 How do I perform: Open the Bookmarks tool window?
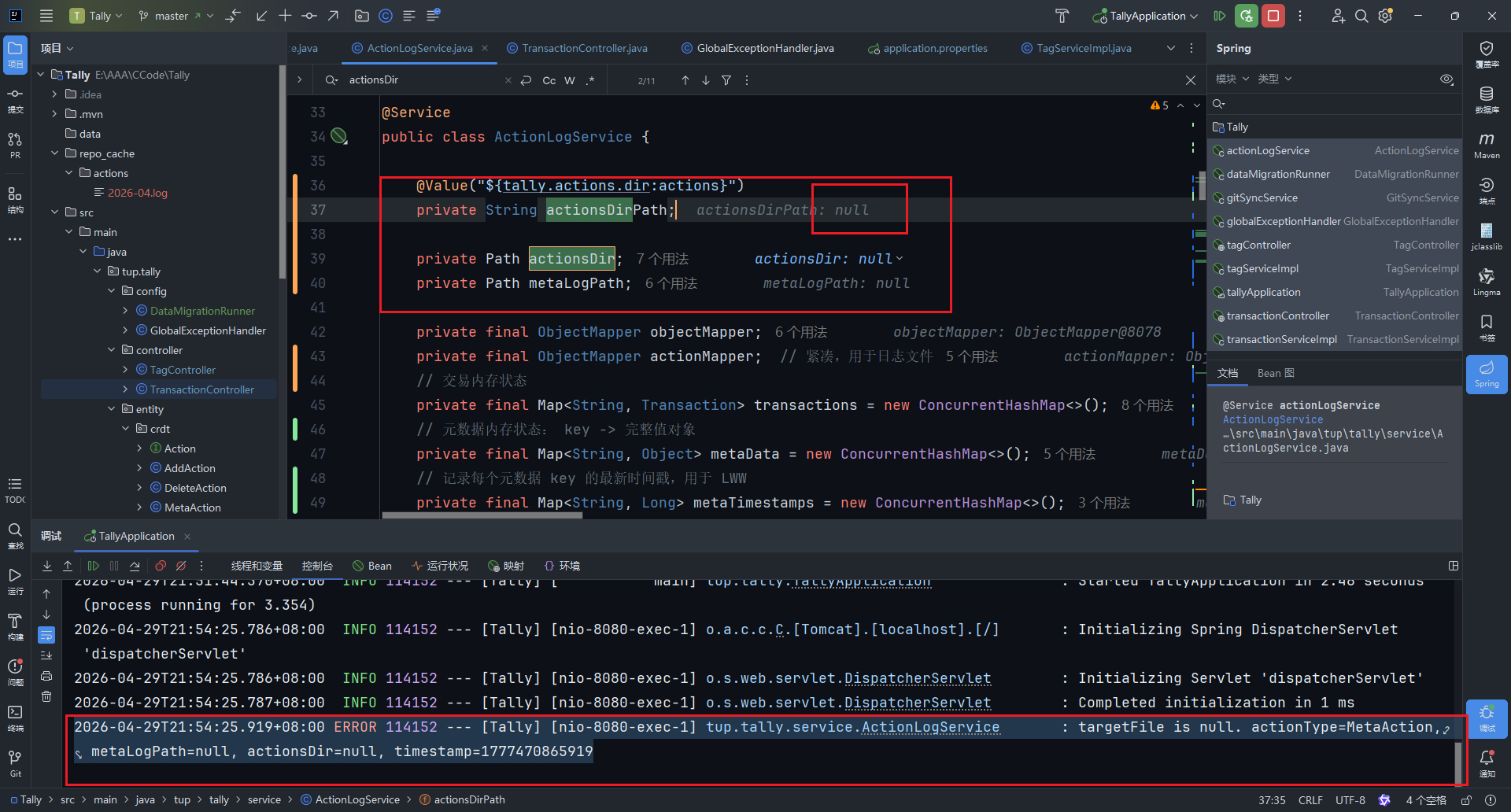click(x=1487, y=329)
